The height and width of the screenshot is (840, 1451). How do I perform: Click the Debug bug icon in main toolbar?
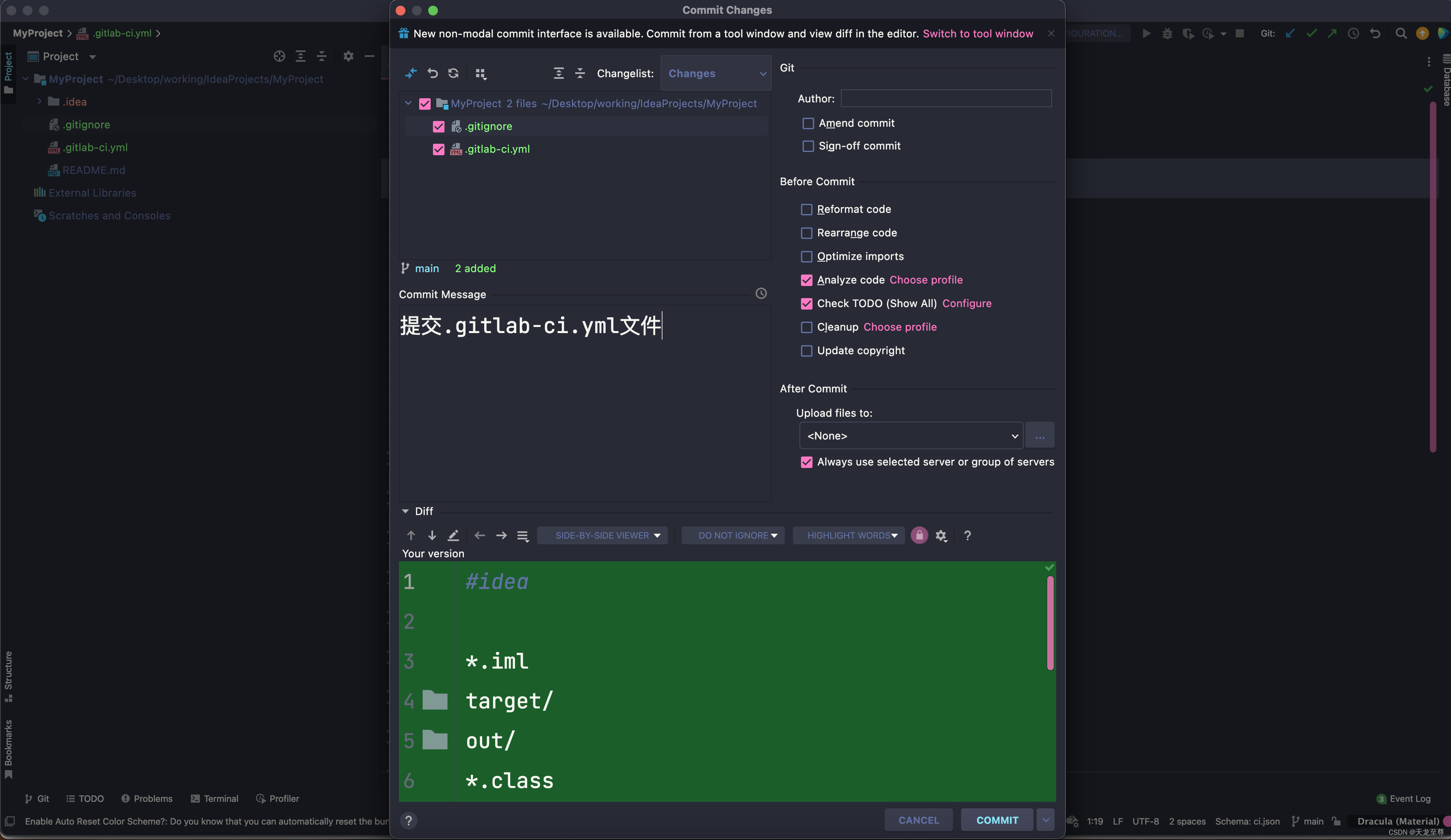tap(1167, 33)
